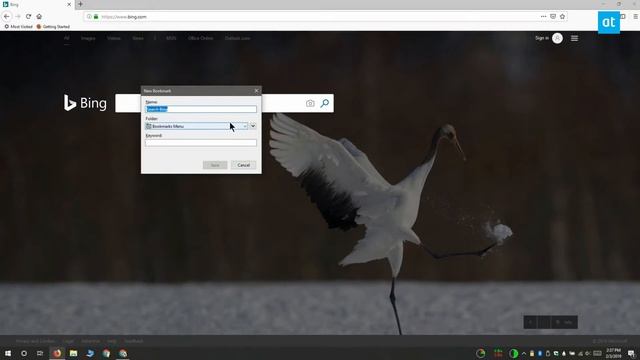
Task: Open Outlook.com link
Action: click(237, 38)
